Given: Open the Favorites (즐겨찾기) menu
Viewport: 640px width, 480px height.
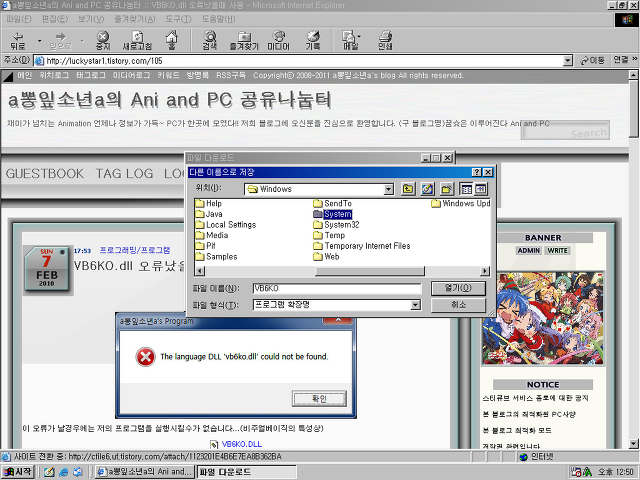Looking at the screenshot, I should [135, 19].
